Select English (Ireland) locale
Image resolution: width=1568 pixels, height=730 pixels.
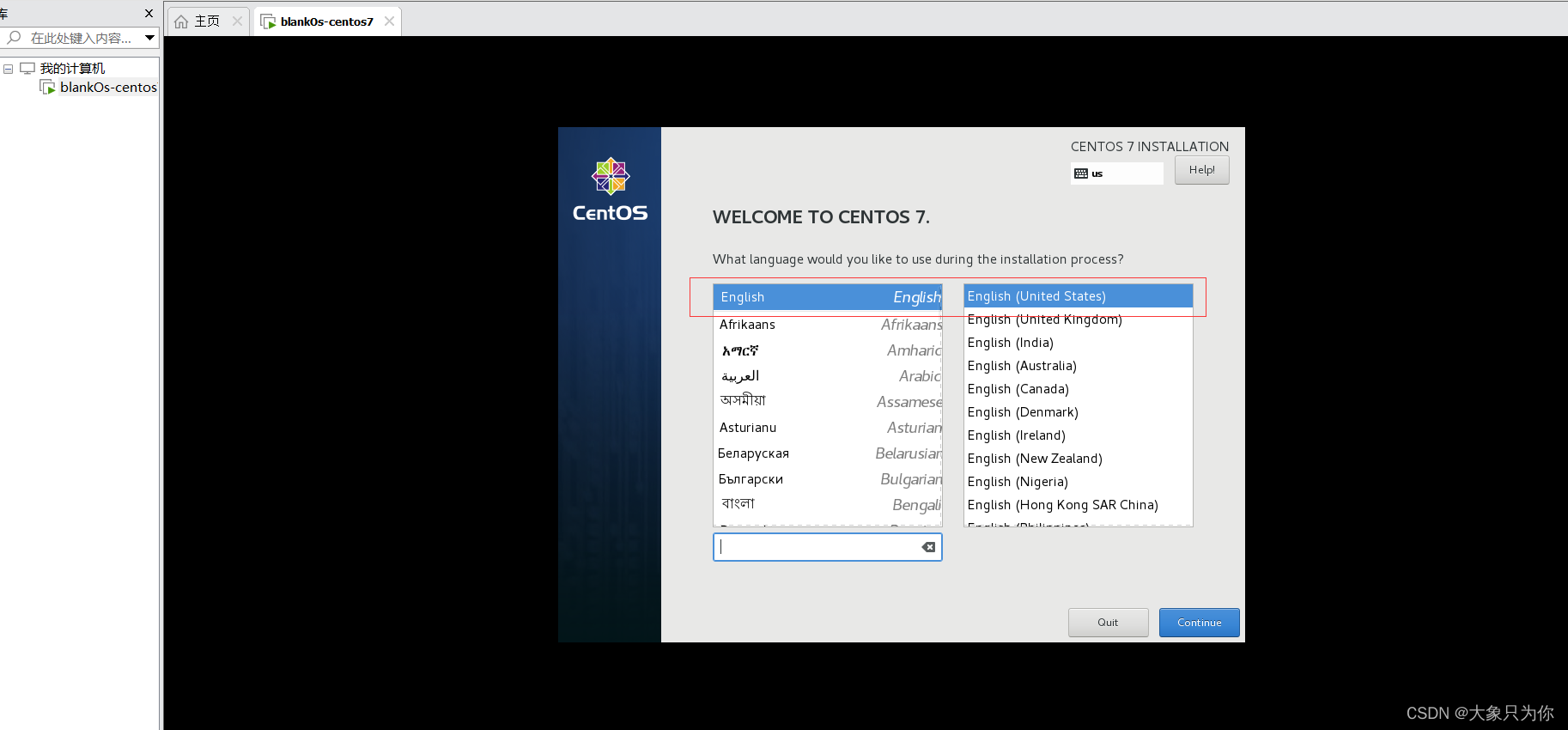tap(1079, 435)
